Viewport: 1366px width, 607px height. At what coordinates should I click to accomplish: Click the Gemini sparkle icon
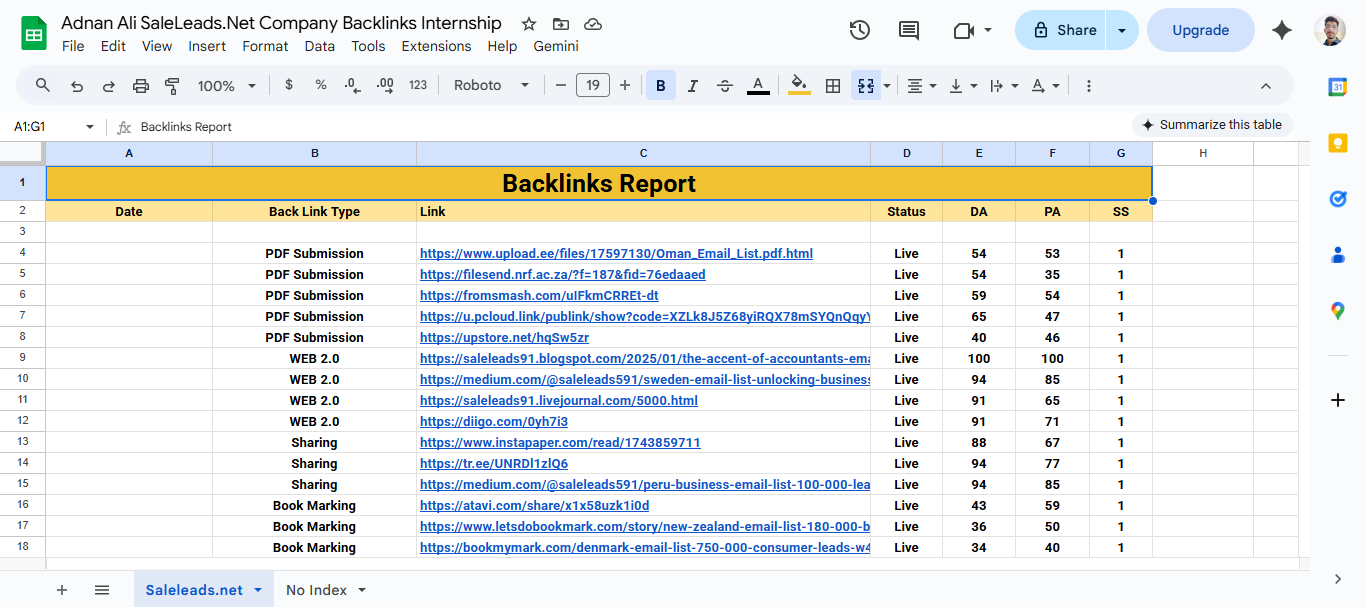click(x=1282, y=30)
